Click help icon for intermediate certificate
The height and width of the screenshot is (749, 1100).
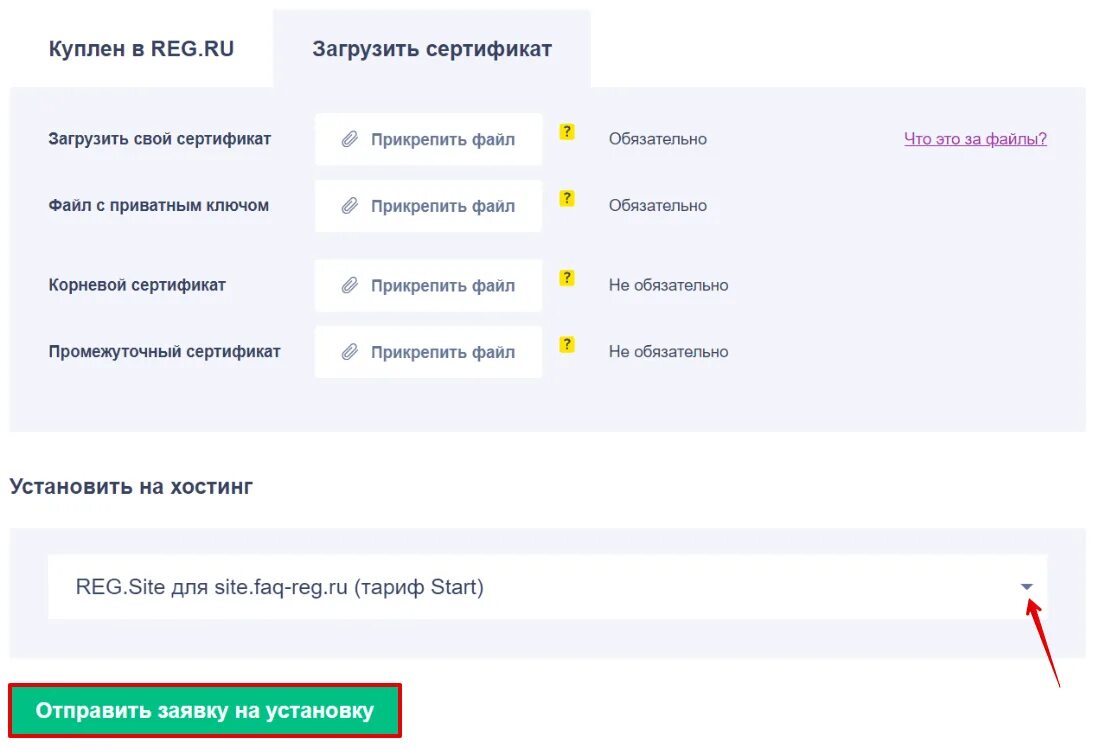point(567,344)
